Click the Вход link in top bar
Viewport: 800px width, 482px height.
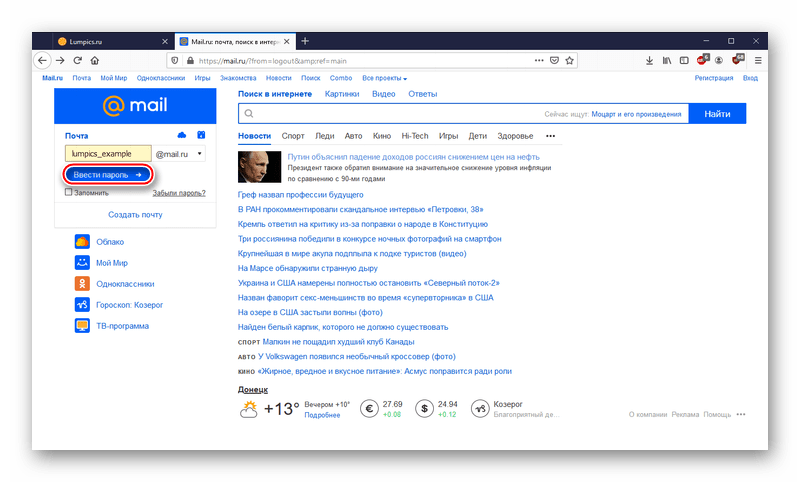pyautogui.click(x=750, y=78)
